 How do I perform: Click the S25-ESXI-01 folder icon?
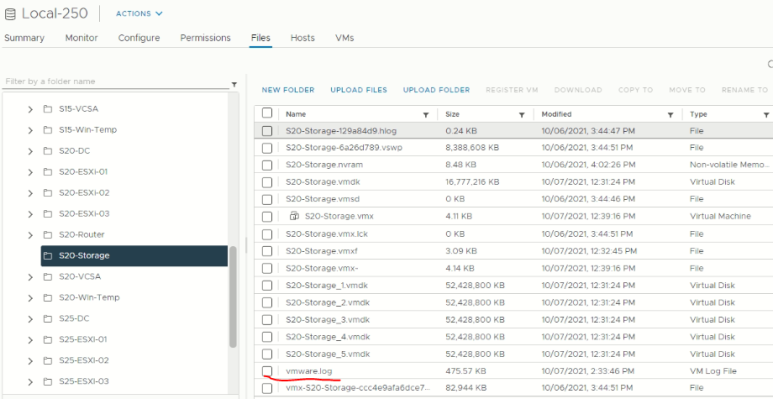(47, 340)
